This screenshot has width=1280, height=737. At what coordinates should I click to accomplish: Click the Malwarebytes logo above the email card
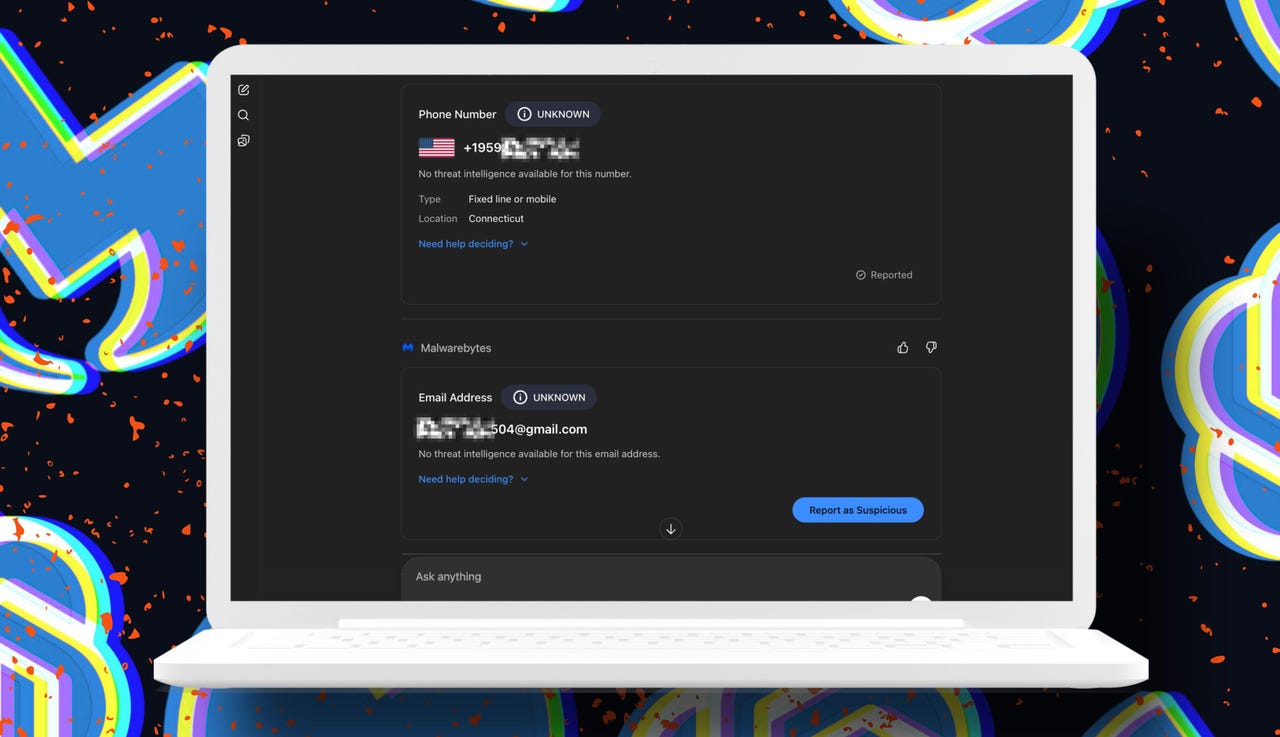coord(408,348)
